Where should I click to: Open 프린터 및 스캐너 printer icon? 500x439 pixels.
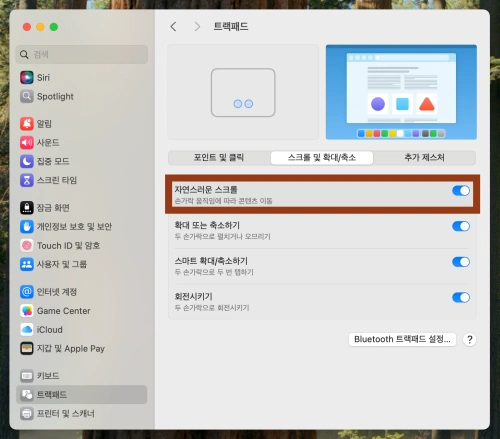[x=27, y=414]
